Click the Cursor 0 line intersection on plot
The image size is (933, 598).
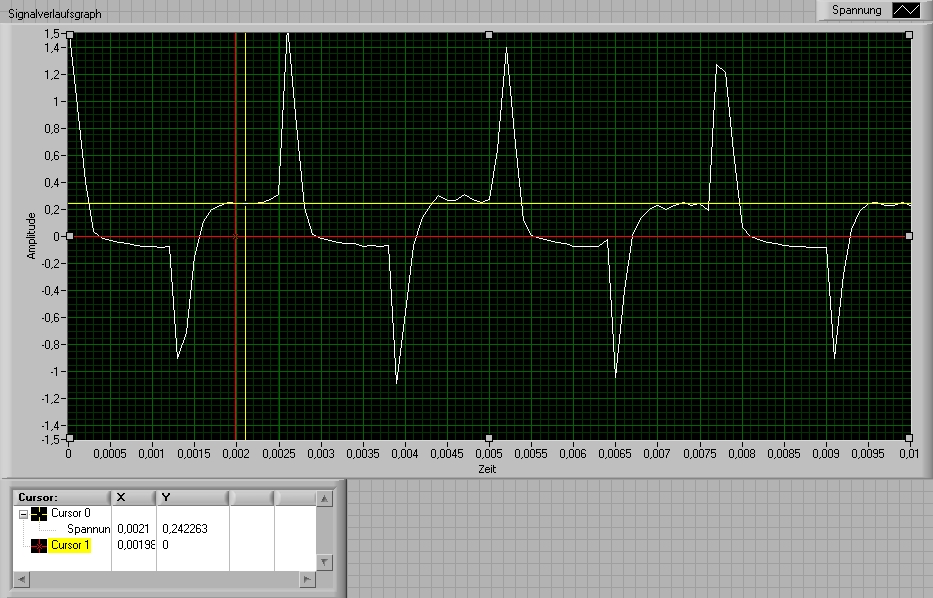[x=245, y=204]
